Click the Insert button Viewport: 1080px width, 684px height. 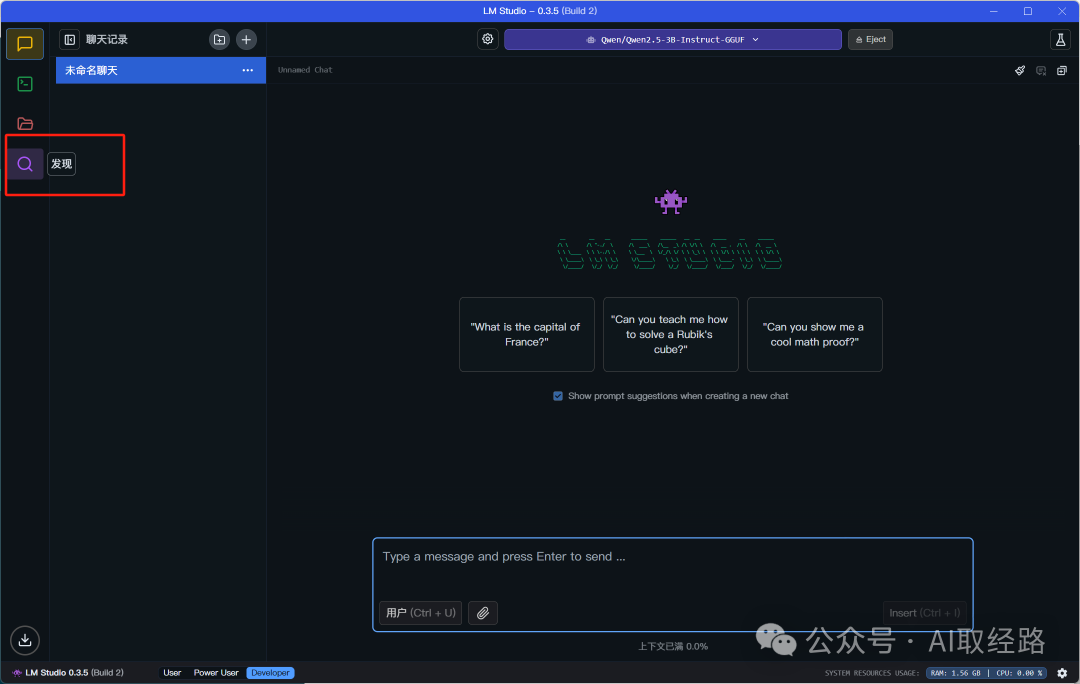[x=924, y=612]
